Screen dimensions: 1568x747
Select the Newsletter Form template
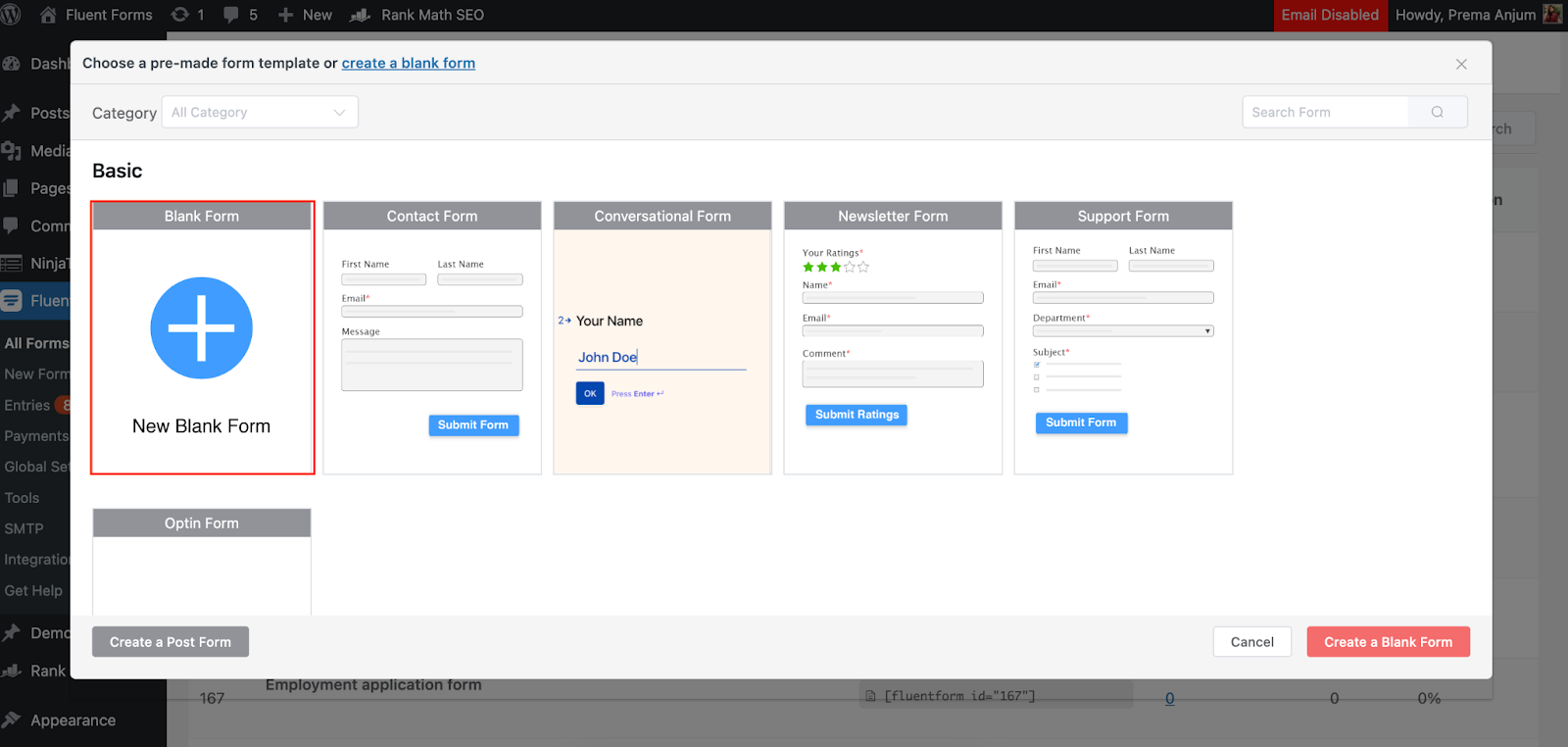[893, 338]
